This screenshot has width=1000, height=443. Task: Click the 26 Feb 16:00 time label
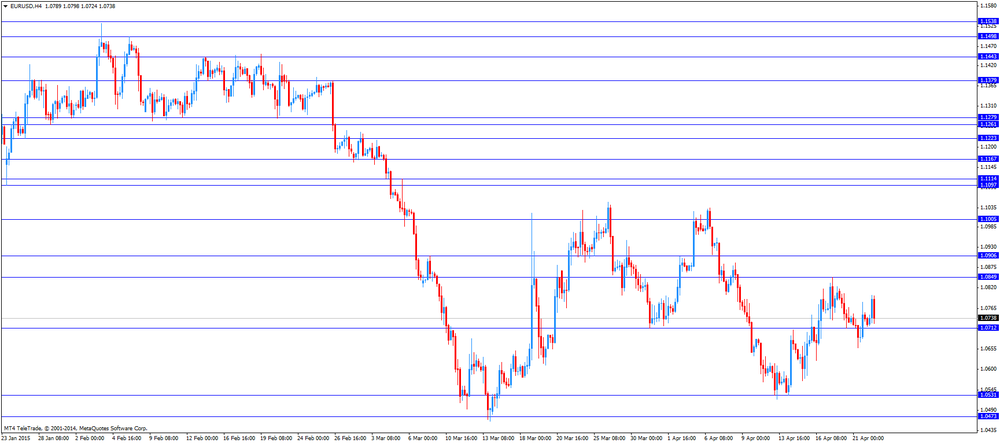click(350, 439)
